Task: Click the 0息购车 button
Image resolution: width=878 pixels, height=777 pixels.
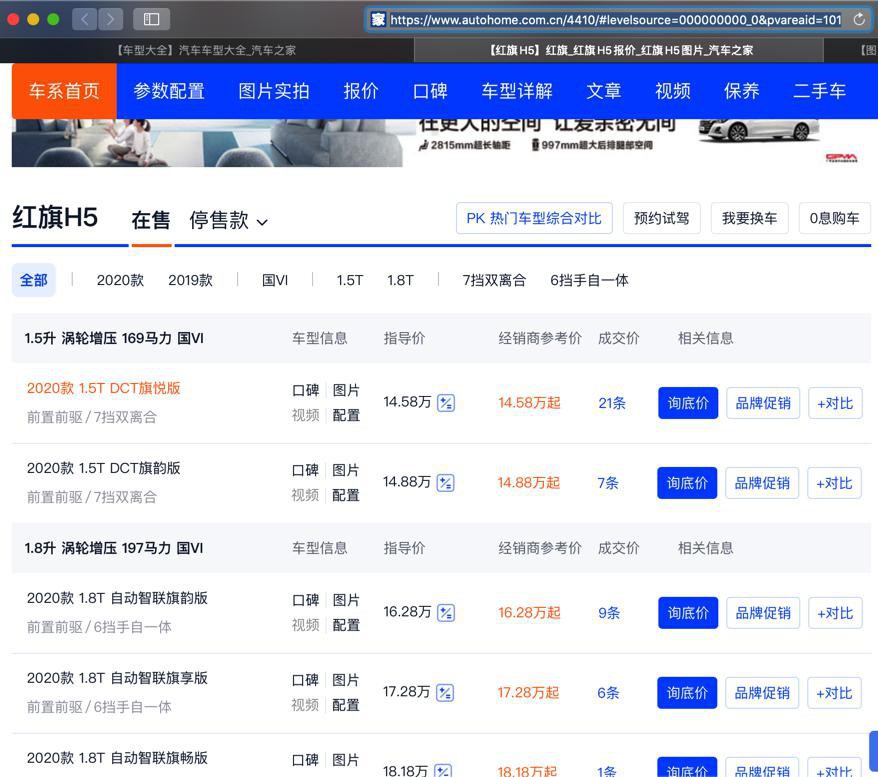Action: tap(834, 218)
